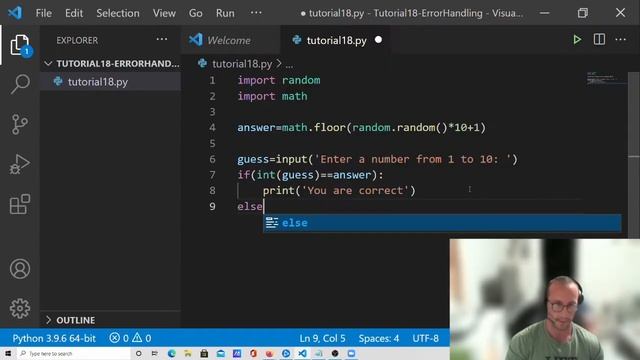Open Windows Start menu
The height and width of the screenshot is (360, 640).
pos(8,353)
